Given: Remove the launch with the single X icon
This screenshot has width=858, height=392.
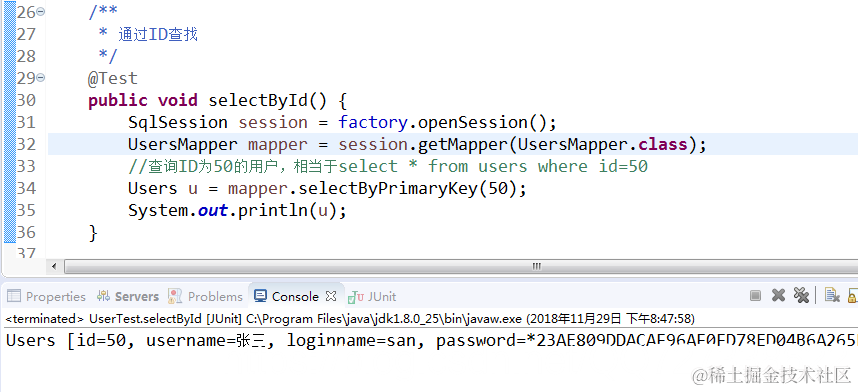Looking at the screenshot, I should coord(778,296).
